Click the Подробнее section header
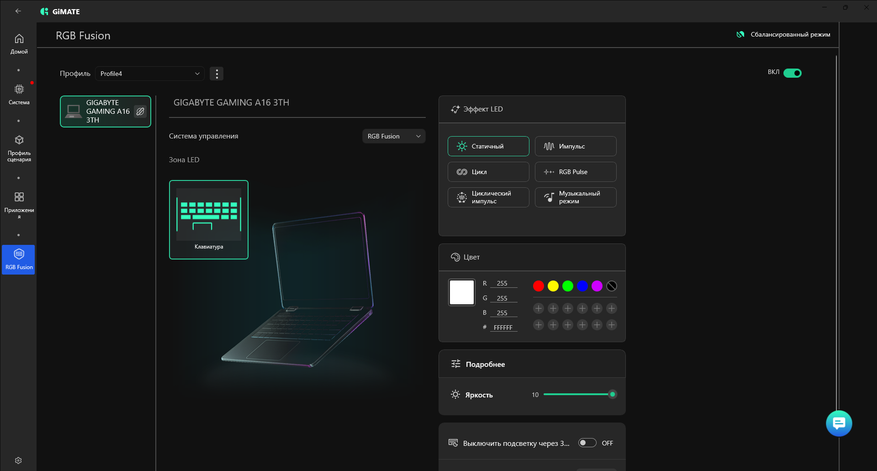 [x=532, y=364]
